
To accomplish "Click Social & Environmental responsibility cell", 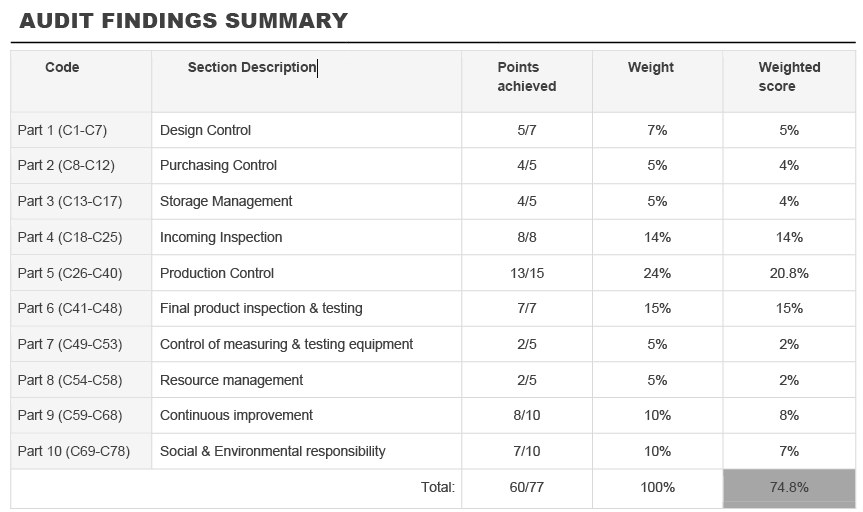I will (272, 451).
